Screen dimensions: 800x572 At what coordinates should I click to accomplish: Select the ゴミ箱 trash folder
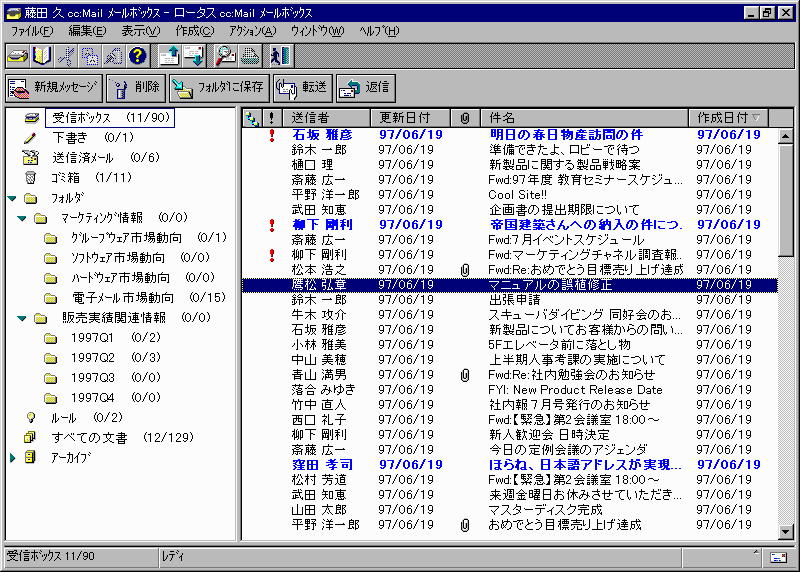pyautogui.click(x=91, y=178)
